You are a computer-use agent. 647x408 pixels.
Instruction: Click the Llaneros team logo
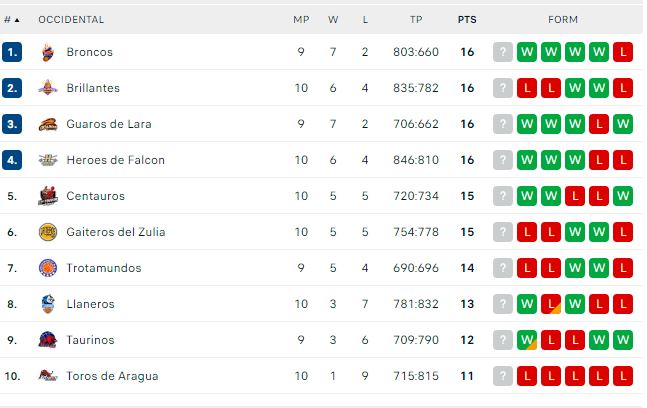tap(48, 304)
